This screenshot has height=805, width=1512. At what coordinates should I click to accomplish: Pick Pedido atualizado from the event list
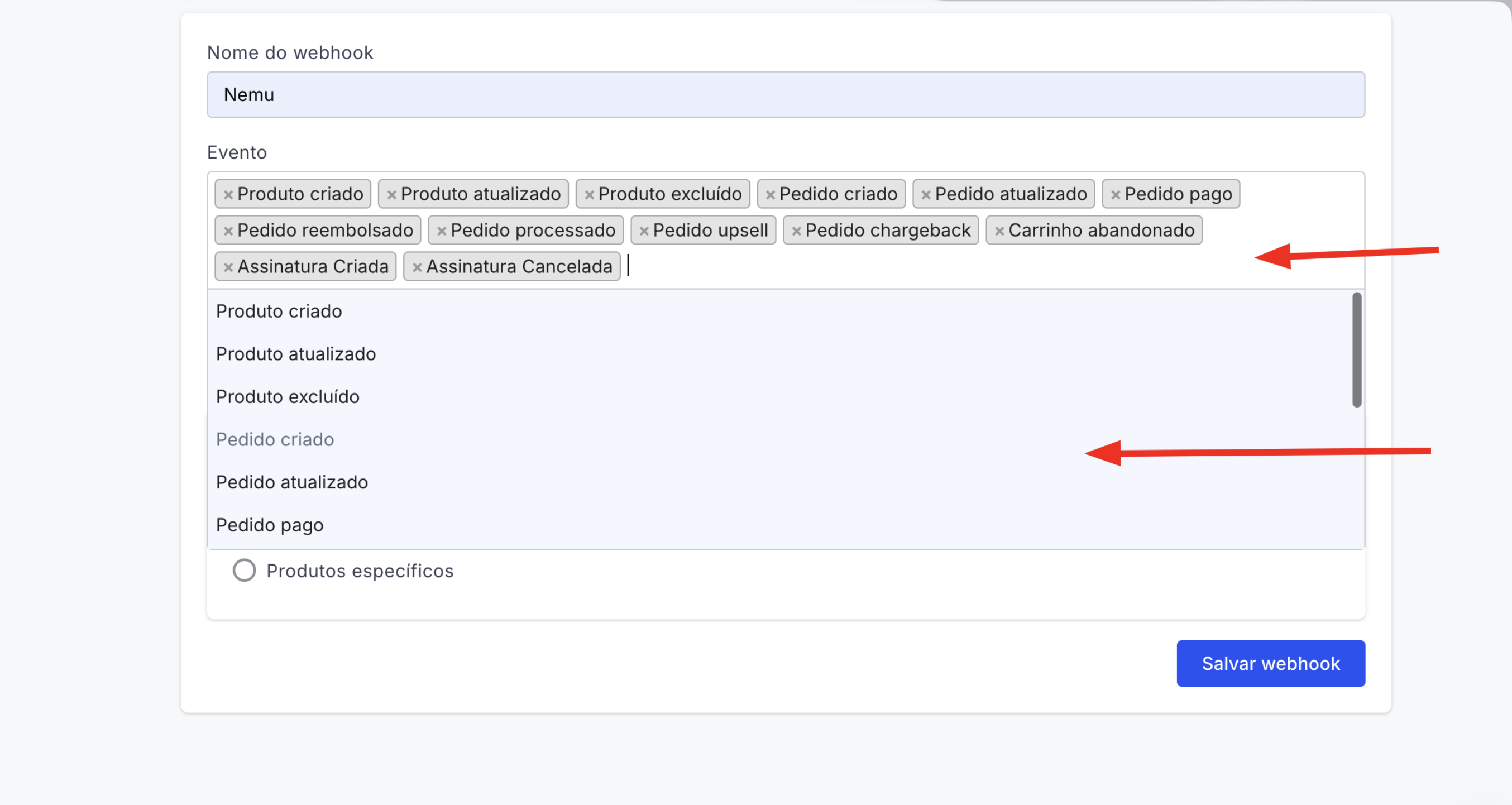291,482
